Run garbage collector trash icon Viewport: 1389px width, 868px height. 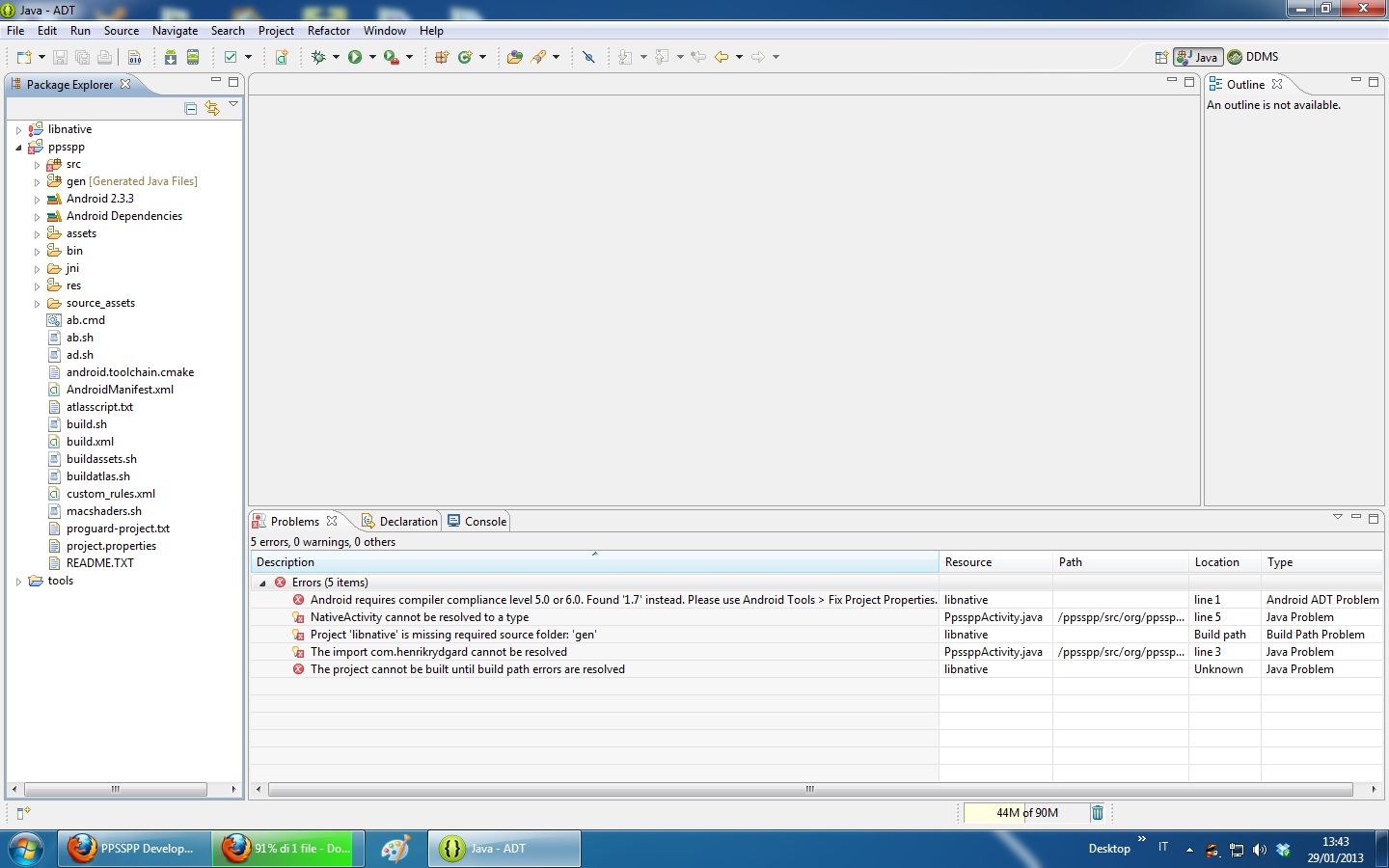pyautogui.click(x=1097, y=813)
